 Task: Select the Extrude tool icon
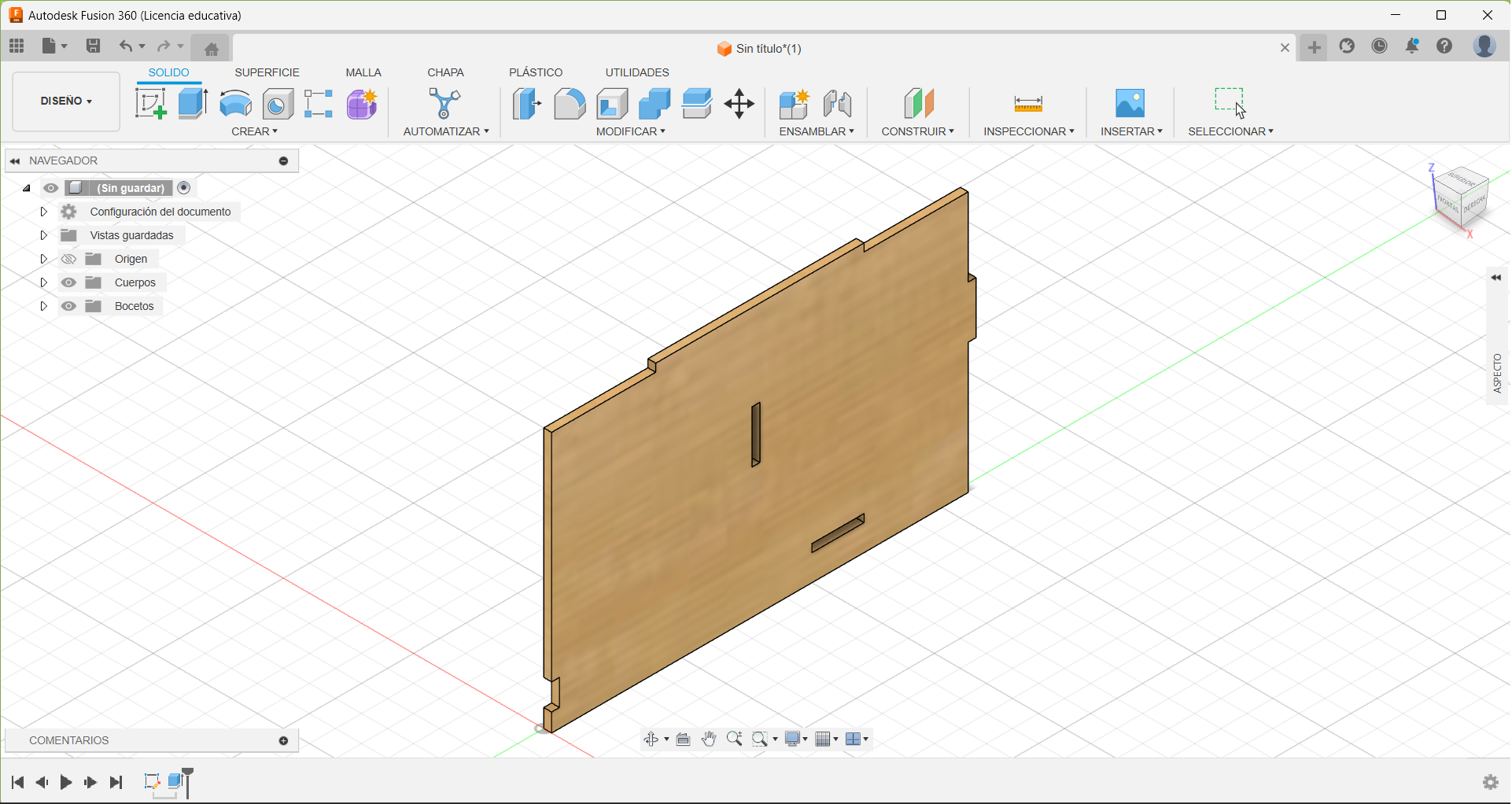pyautogui.click(x=193, y=104)
